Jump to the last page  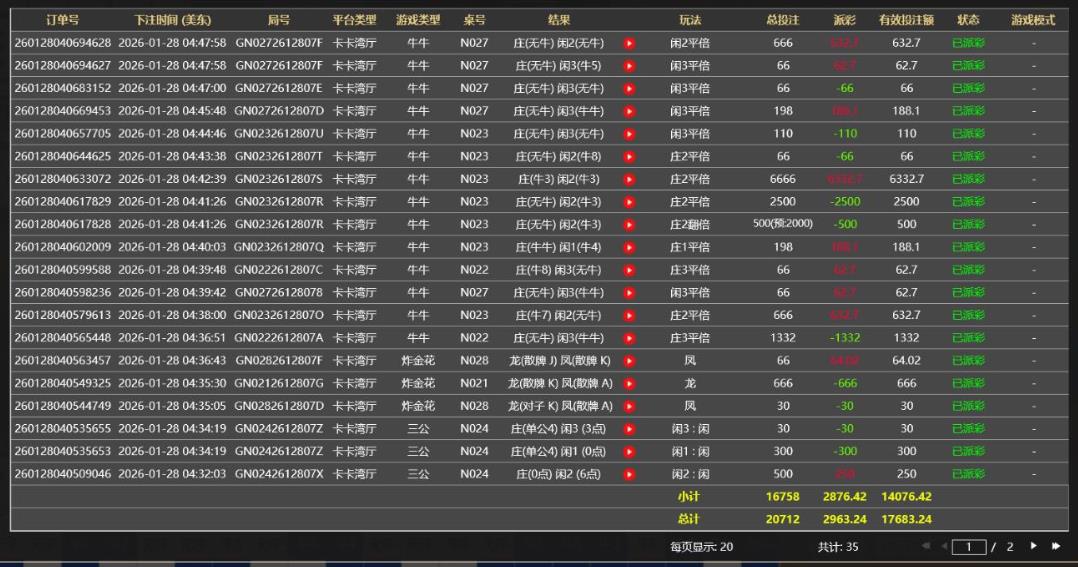[1055, 547]
